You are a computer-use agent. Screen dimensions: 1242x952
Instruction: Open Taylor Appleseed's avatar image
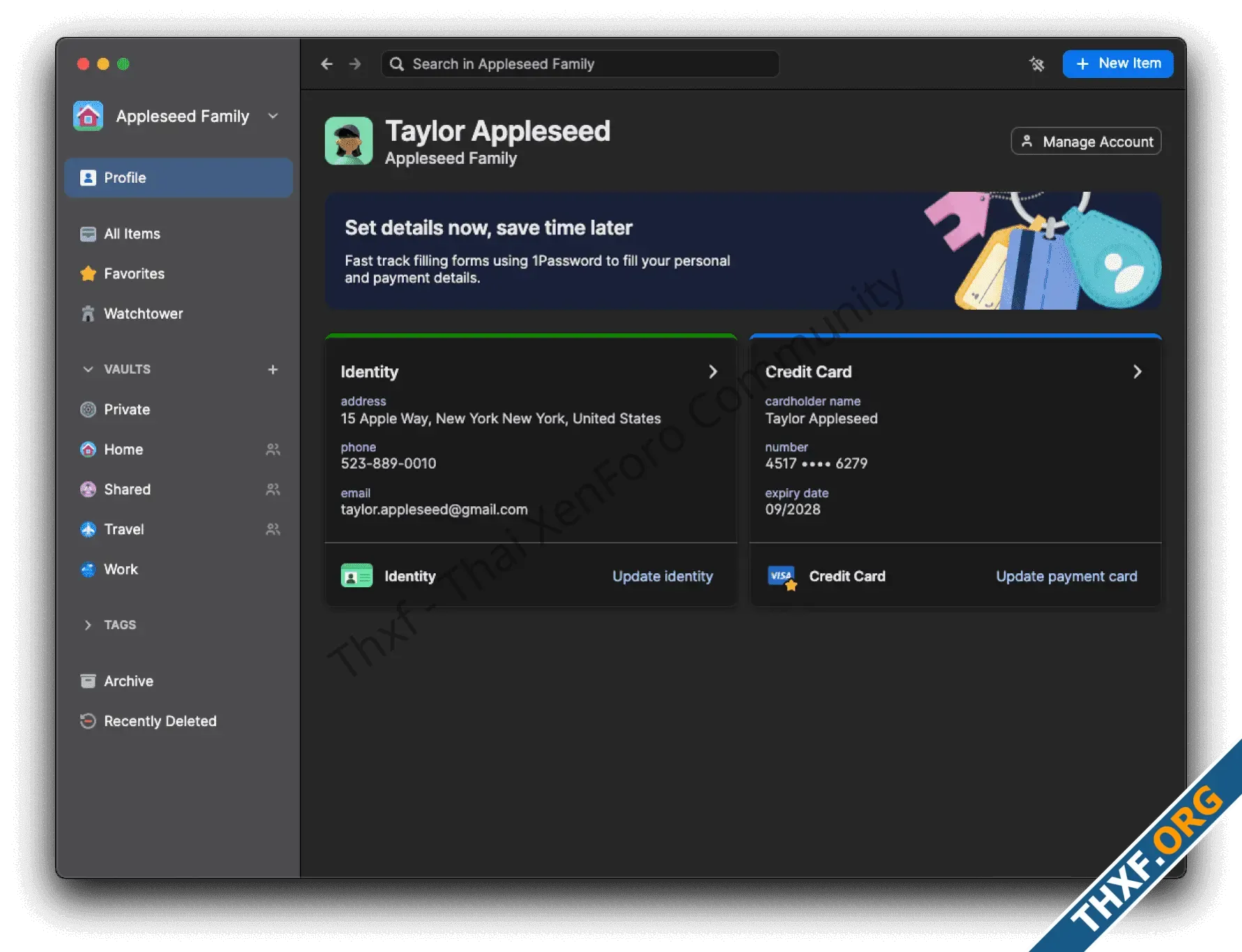click(x=349, y=140)
